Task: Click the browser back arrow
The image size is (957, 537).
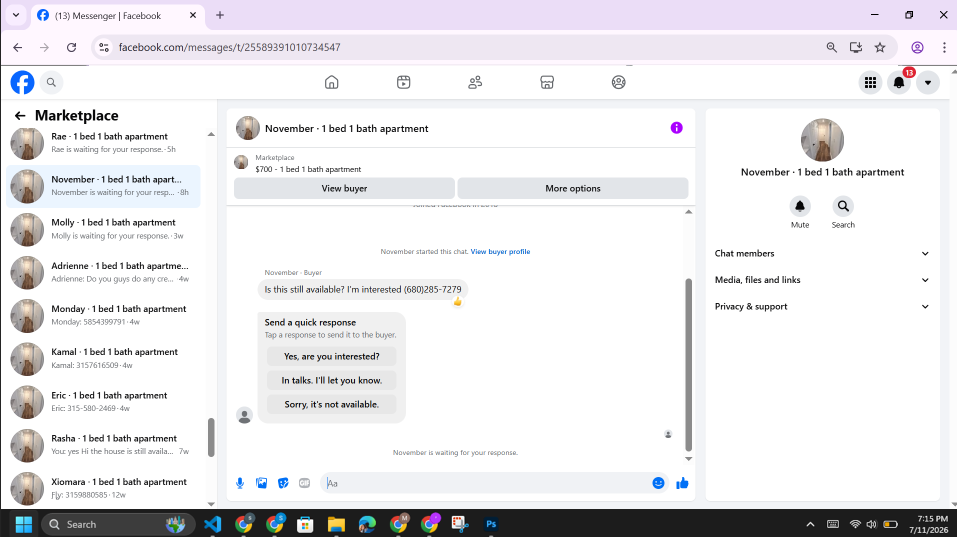Action: pyautogui.click(x=18, y=47)
